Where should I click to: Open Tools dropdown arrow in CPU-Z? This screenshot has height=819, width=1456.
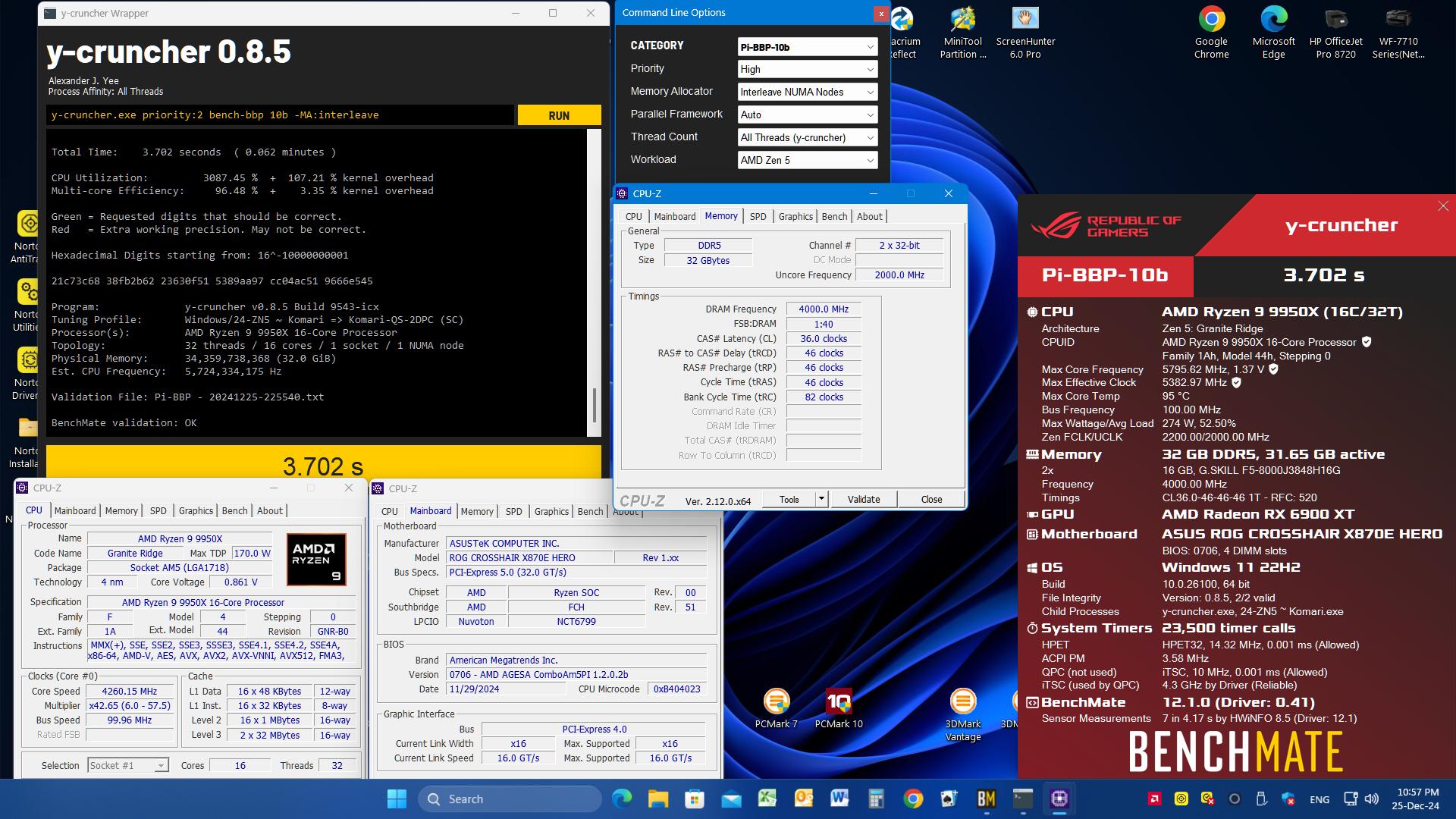click(821, 499)
